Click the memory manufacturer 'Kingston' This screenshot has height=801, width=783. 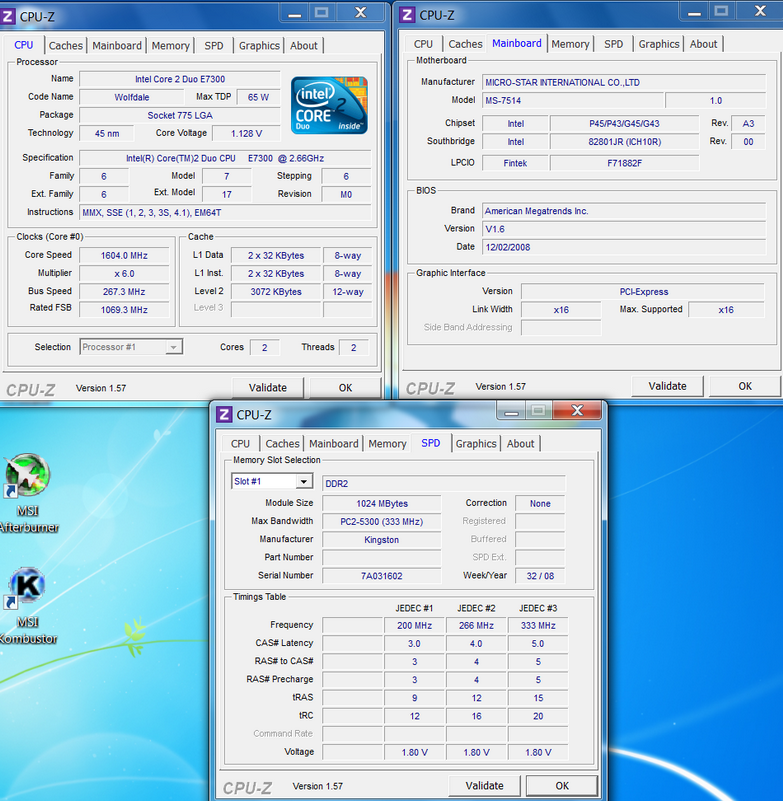(x=382, y=540)
